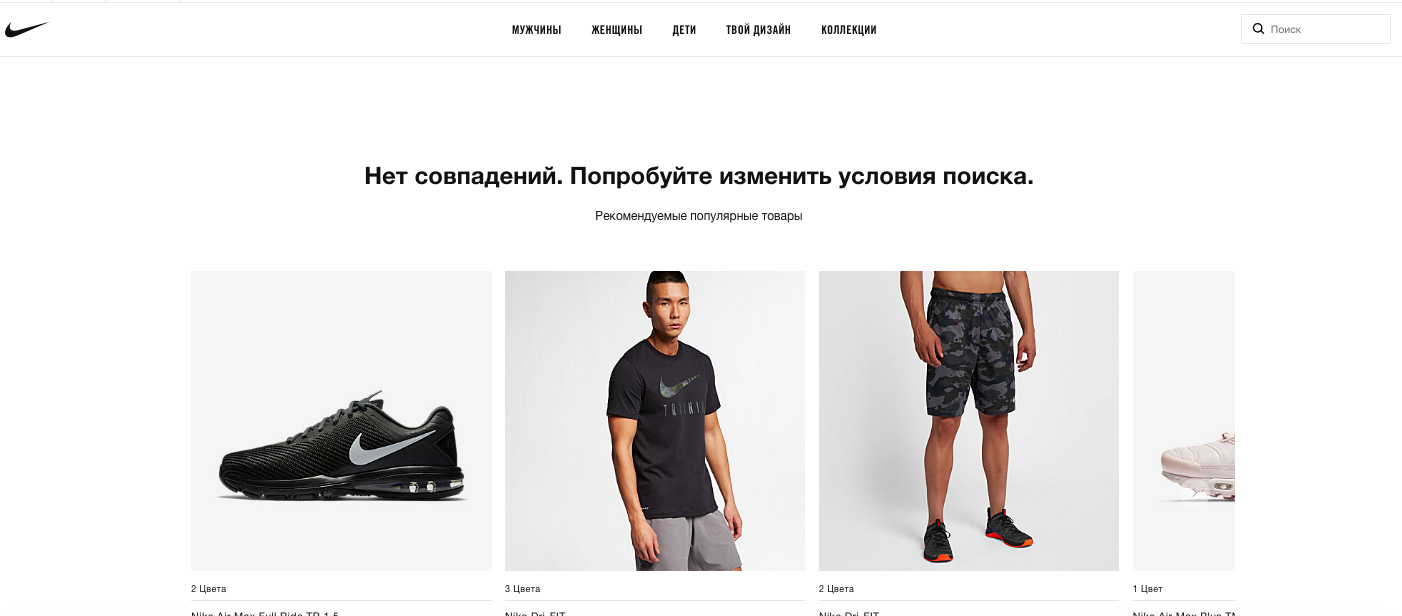Select the pink sneaker product image
Screen dimensions: 1402x616
pyautogui.click(x=1184, y=421)
